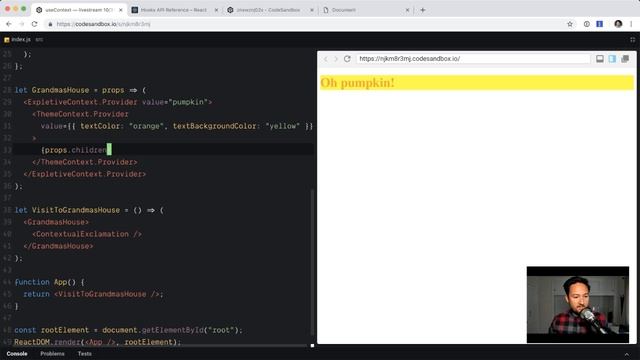Click the value="pumpkin" attribute
This screenshot has width=640, height=360.
pos(175,102)
